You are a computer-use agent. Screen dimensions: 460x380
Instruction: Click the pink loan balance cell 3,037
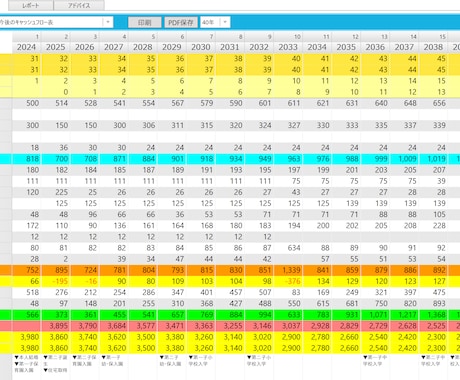click(288, 326)
